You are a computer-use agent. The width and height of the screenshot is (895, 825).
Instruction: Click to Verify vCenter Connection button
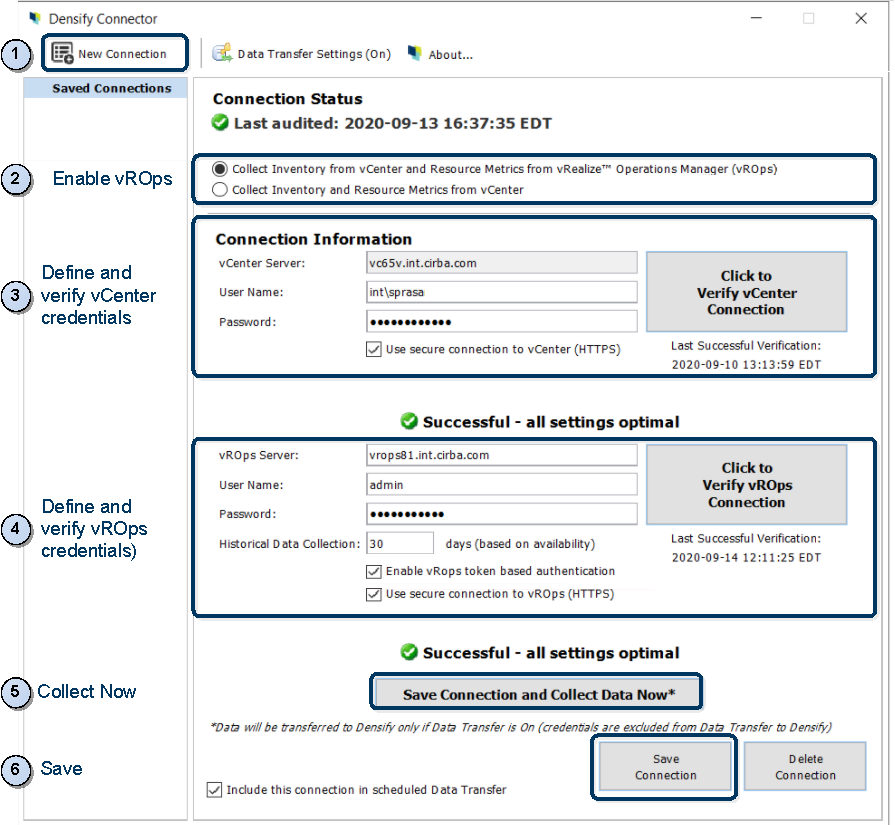pos(746,292)
